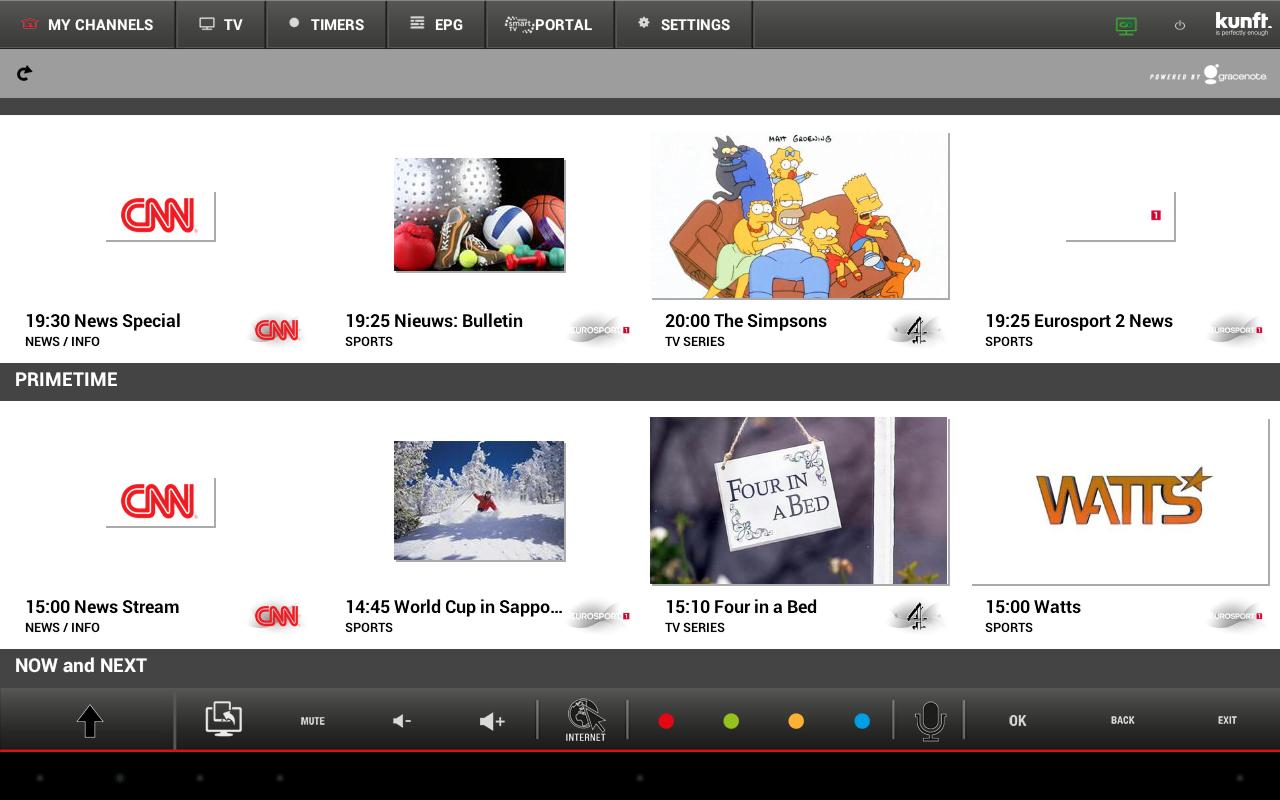This screenshot has height=800, width=1280.
Task: Open the SETTINGS tab
Action: 684,24
